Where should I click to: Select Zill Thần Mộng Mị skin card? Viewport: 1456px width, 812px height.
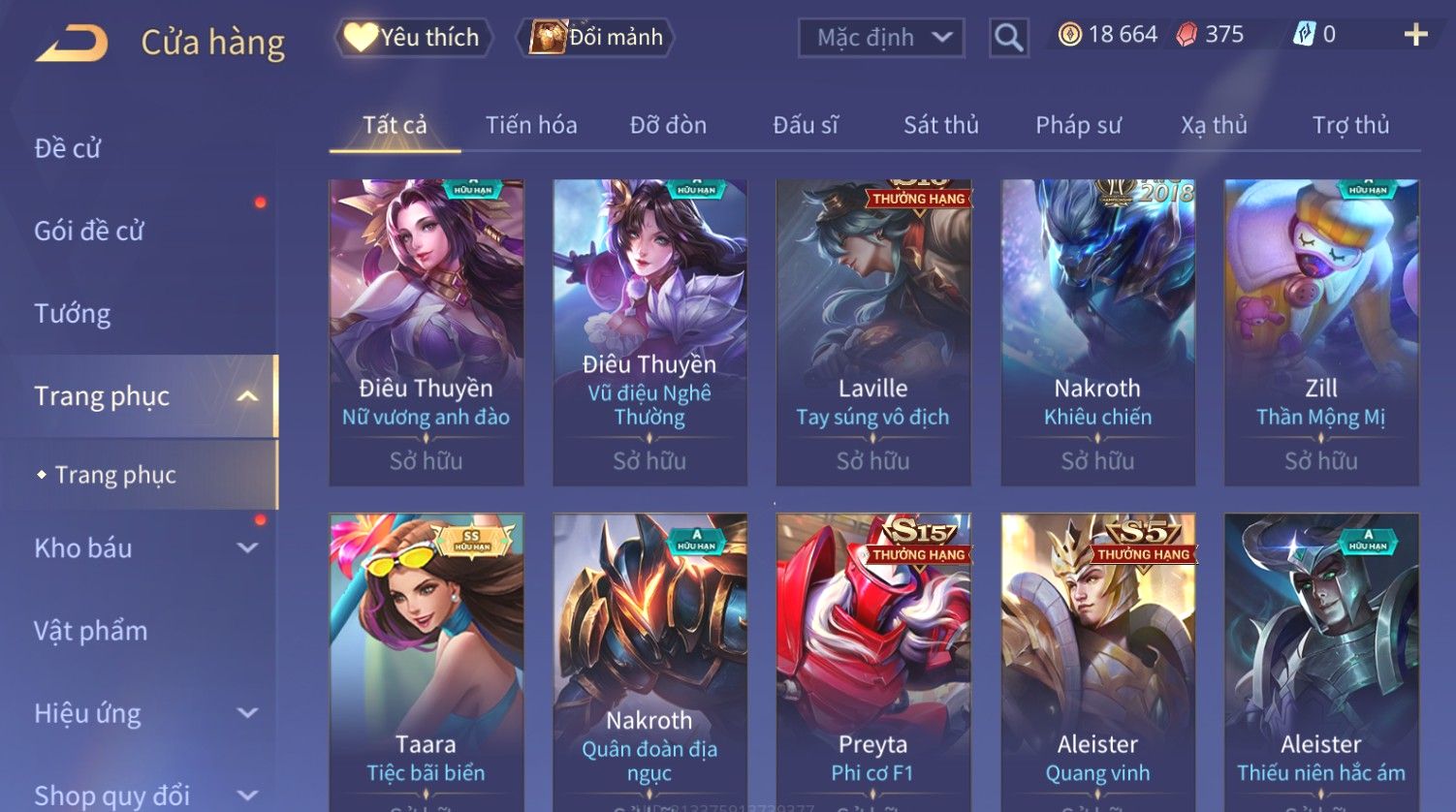1321,332
